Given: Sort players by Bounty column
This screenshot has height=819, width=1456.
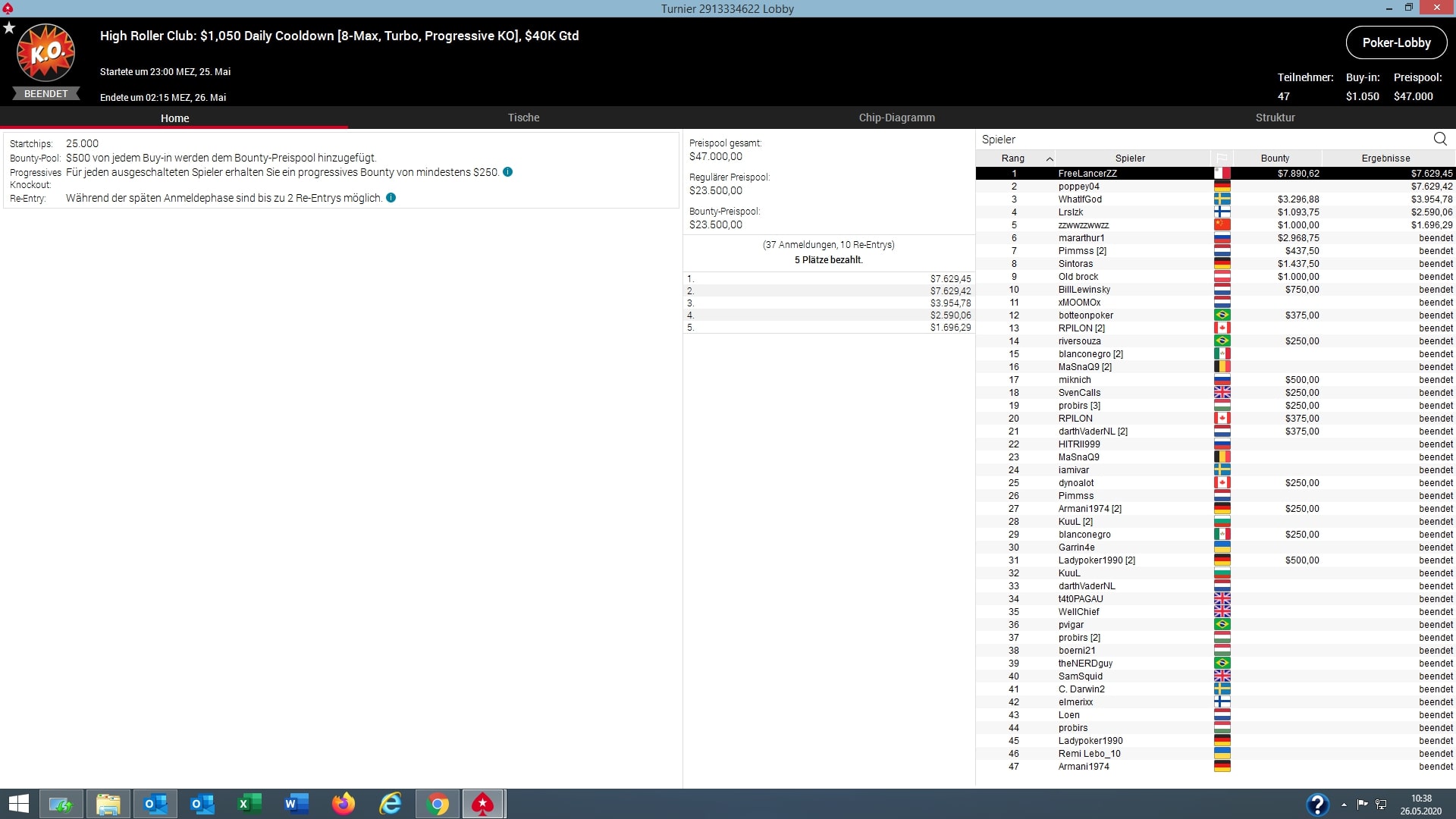Looking at the screenshot, I should (1275, 158).
